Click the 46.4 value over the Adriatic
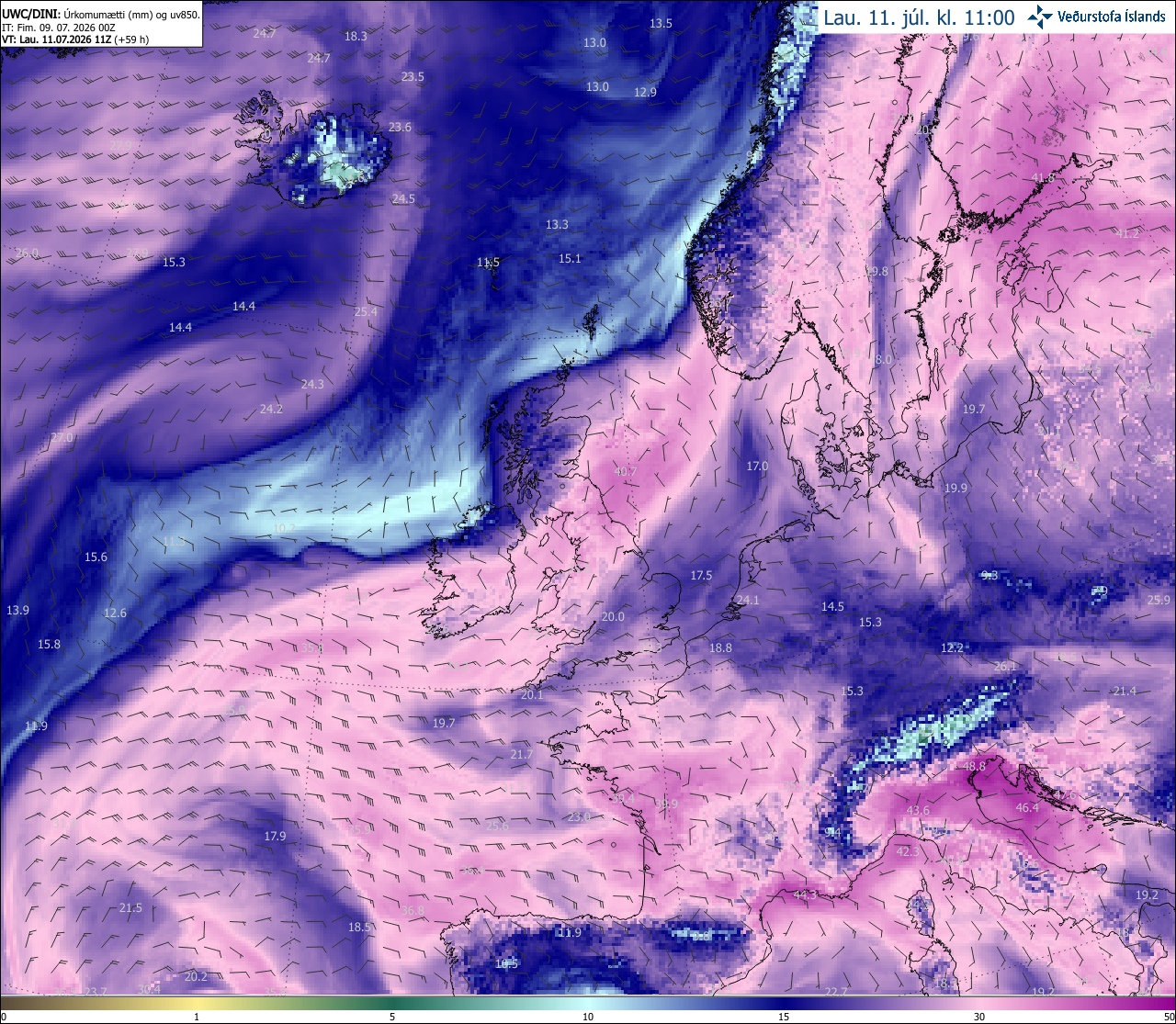 pyautogui.click(x=1027, y=808)
